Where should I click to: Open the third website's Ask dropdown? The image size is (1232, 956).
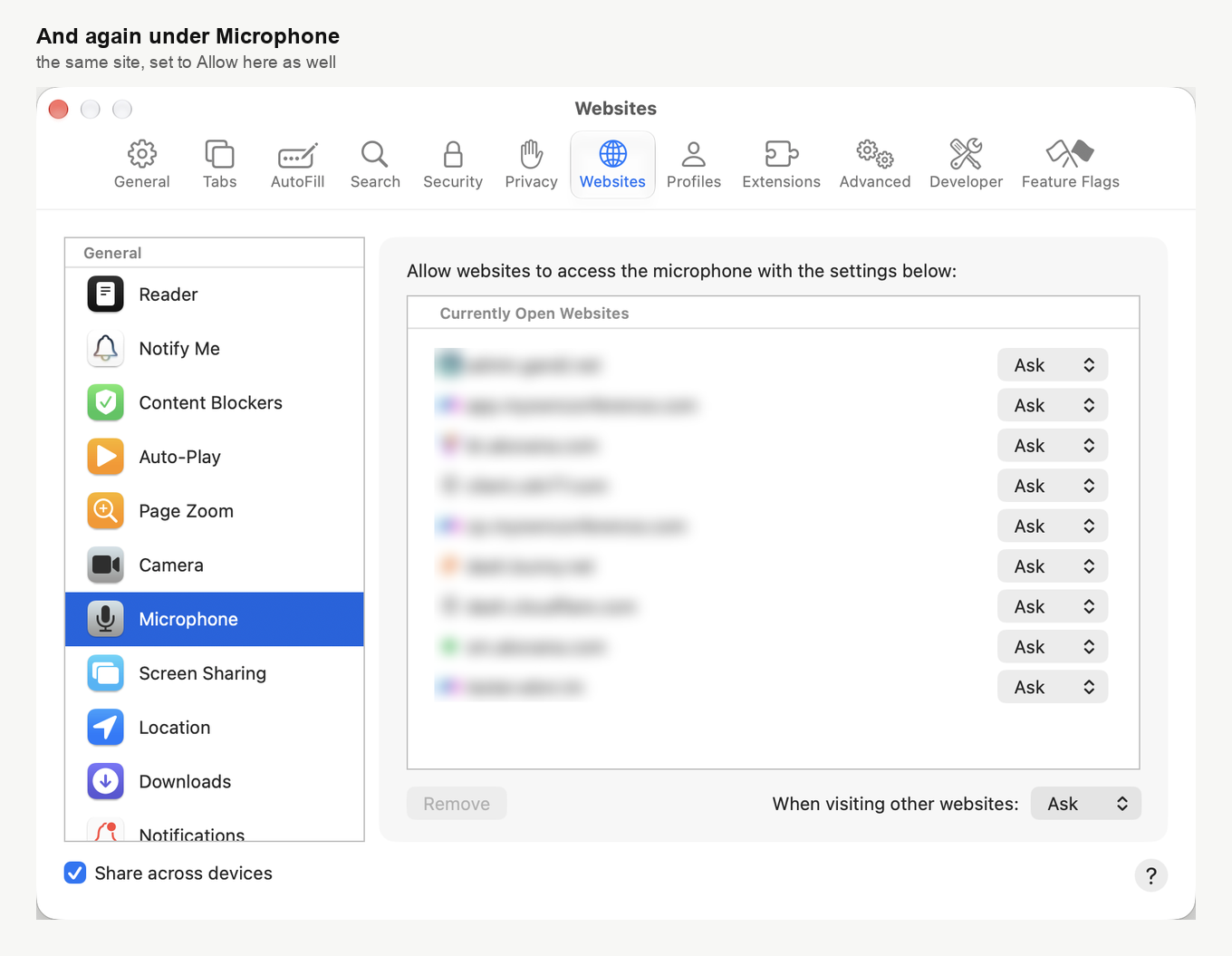click(1053, 446)
